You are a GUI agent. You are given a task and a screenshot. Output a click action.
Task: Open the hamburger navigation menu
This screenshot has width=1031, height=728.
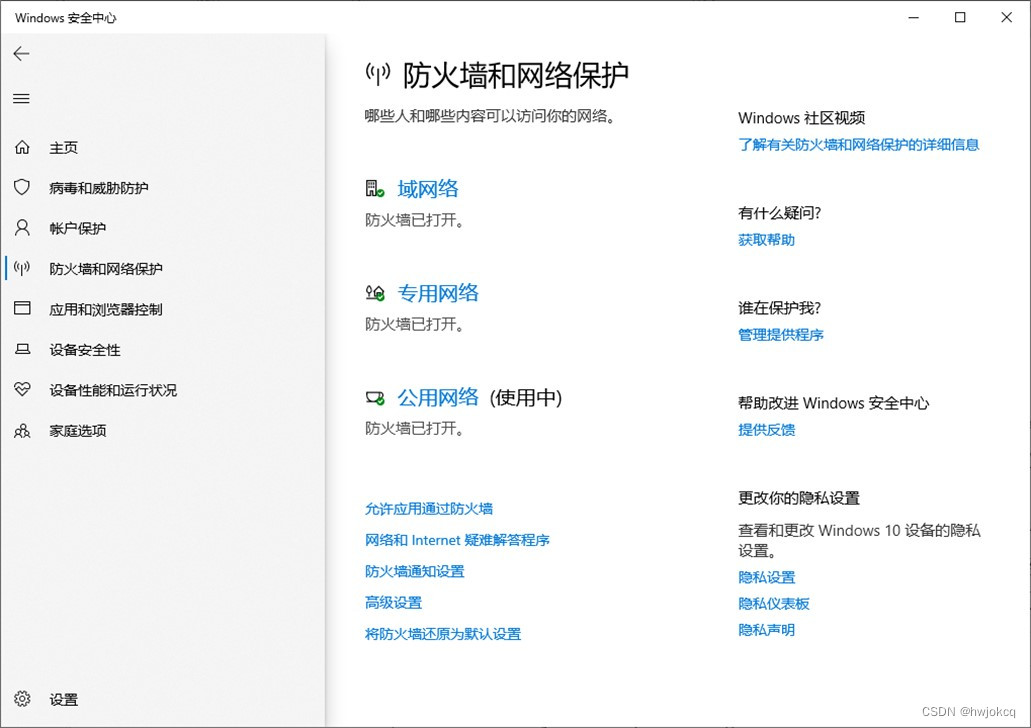(22, 99)
